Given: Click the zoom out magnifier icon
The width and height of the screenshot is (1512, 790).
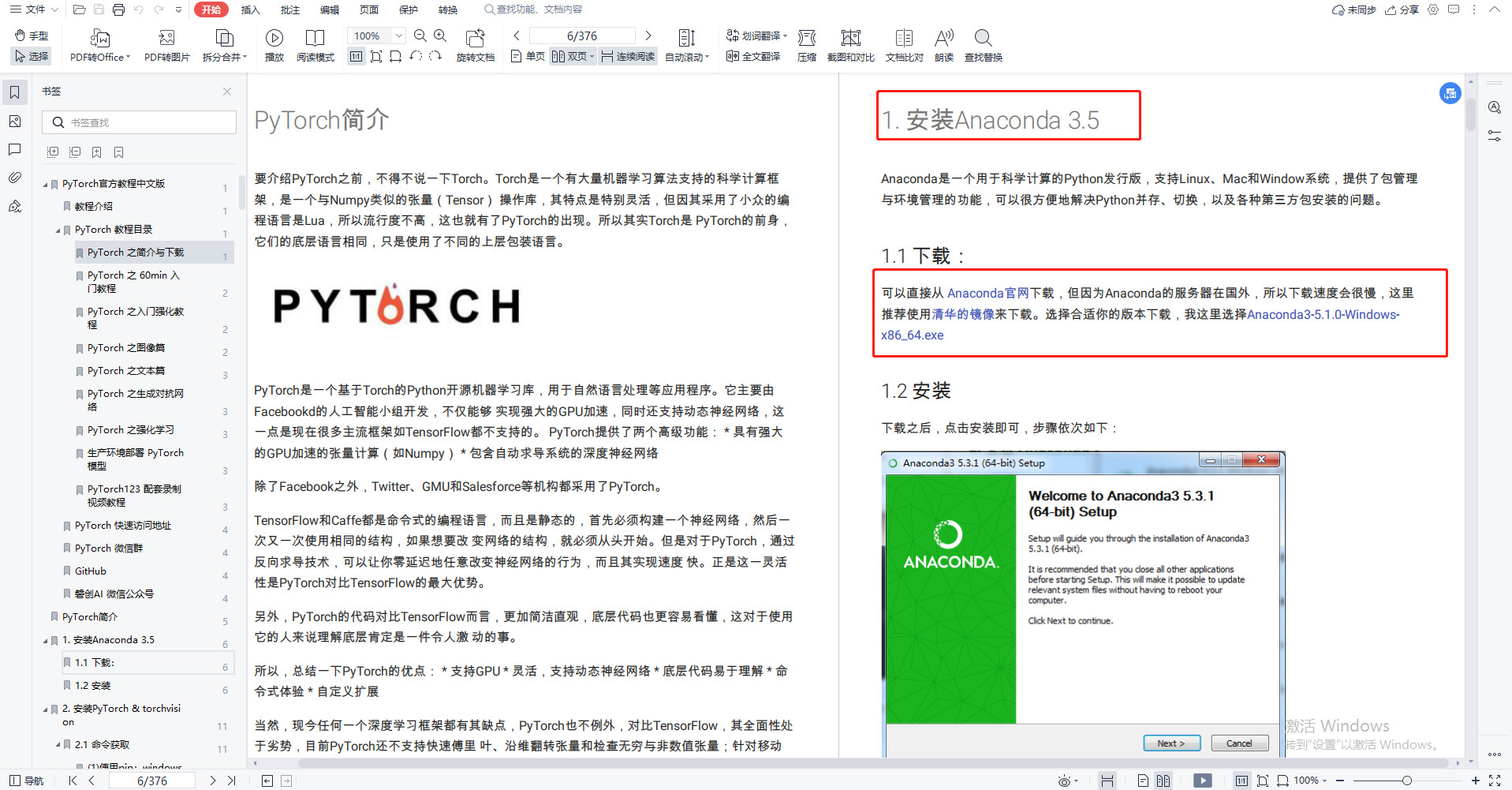Looking at the screenshot, I should pyautogui.click(x=420, y=36).
